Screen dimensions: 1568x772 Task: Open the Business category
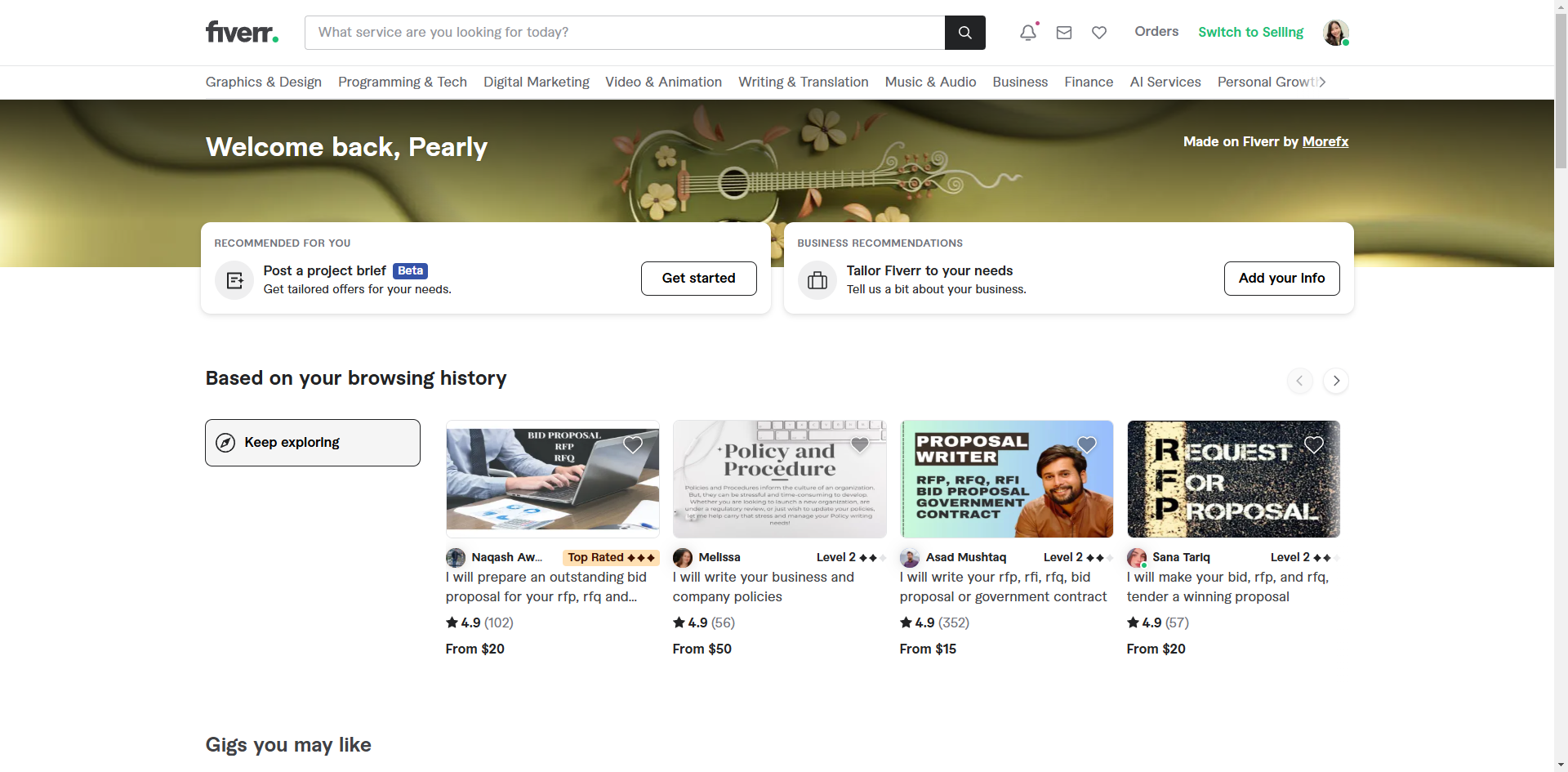[1020, 82]
